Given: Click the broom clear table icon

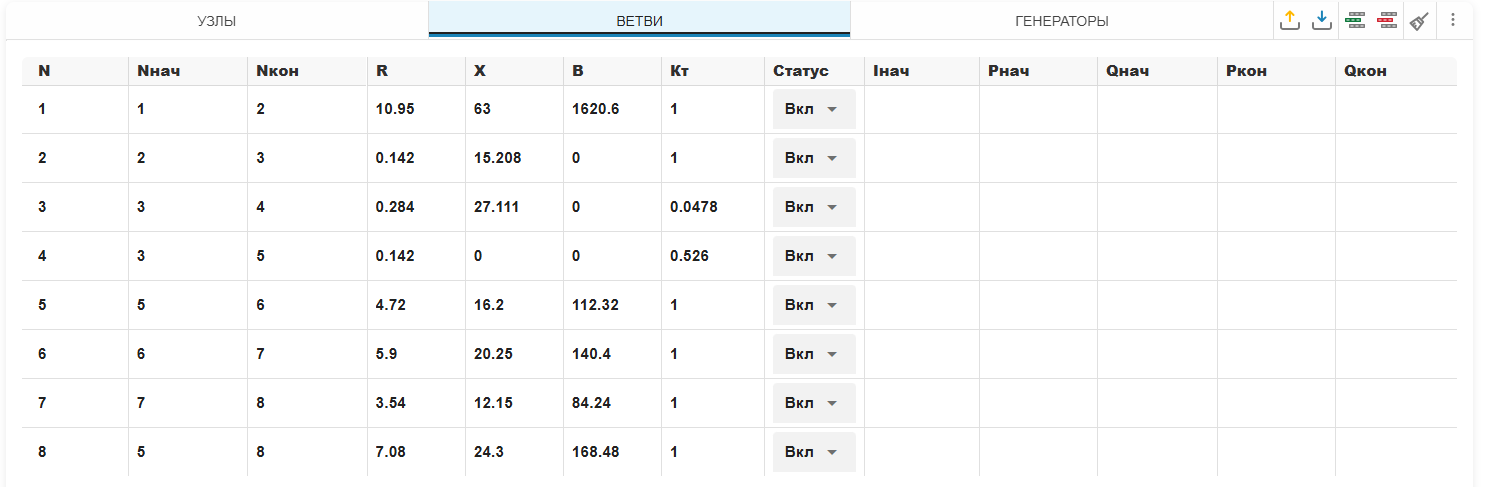Looking at the screenshot, I should pyautogui.click(x=1419, y=20).
